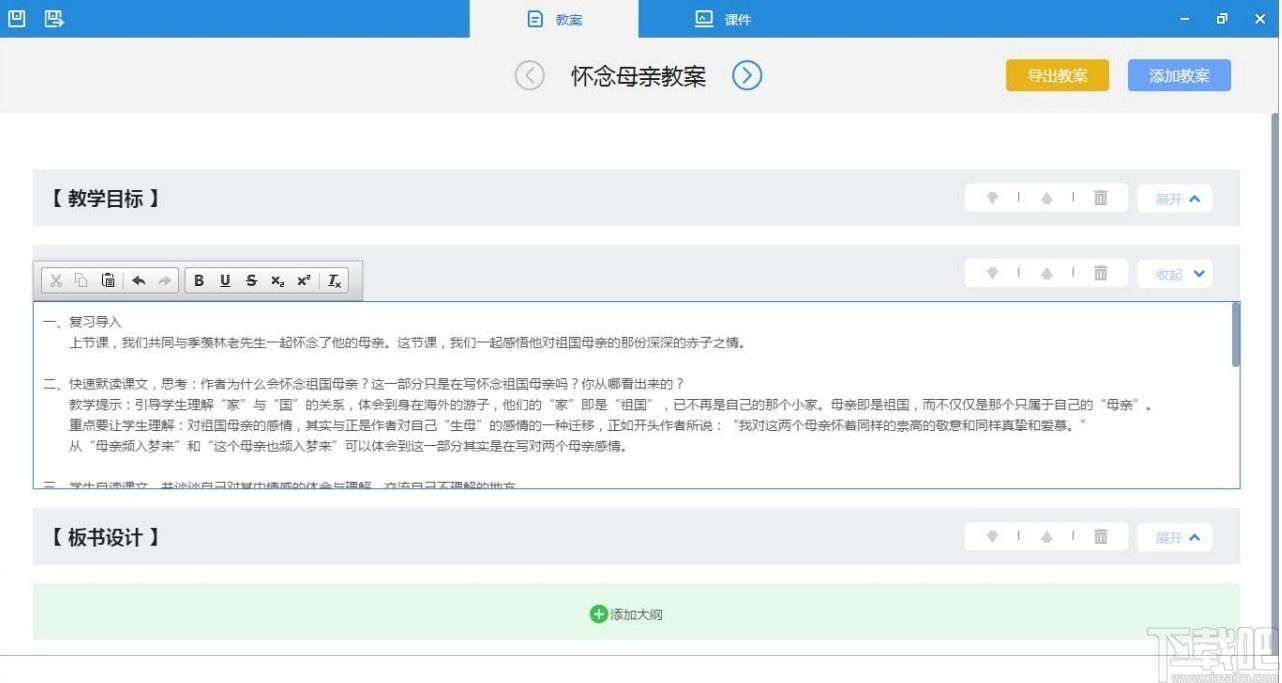Image resolution: width=1282 pixels, height=683 pixels.
Task: Redo the edit in the editor toolbar
Action: click(165, 281)
